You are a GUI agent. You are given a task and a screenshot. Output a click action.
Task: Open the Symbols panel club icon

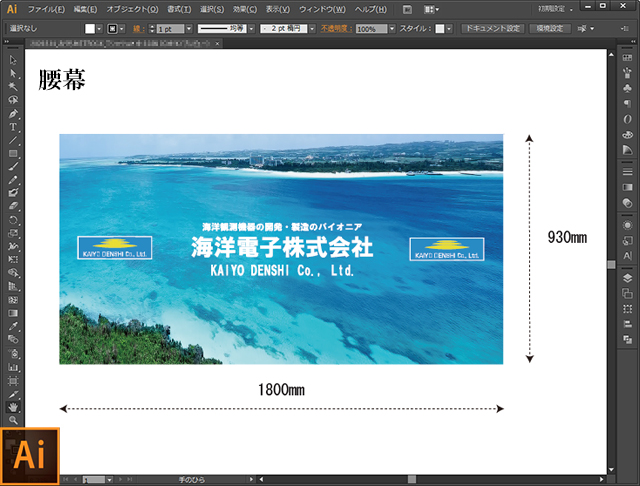(627, 88)
